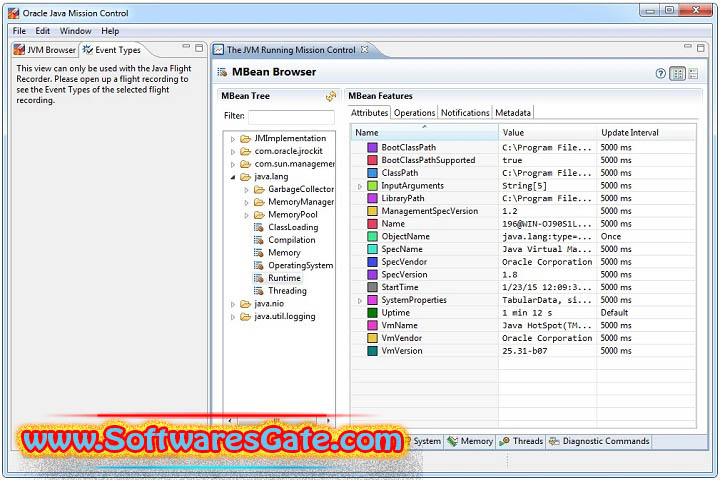The height and width of the screenshot is (480, 720).
Task: Expand the InputArguments attribute row
Action: (360, 186)
